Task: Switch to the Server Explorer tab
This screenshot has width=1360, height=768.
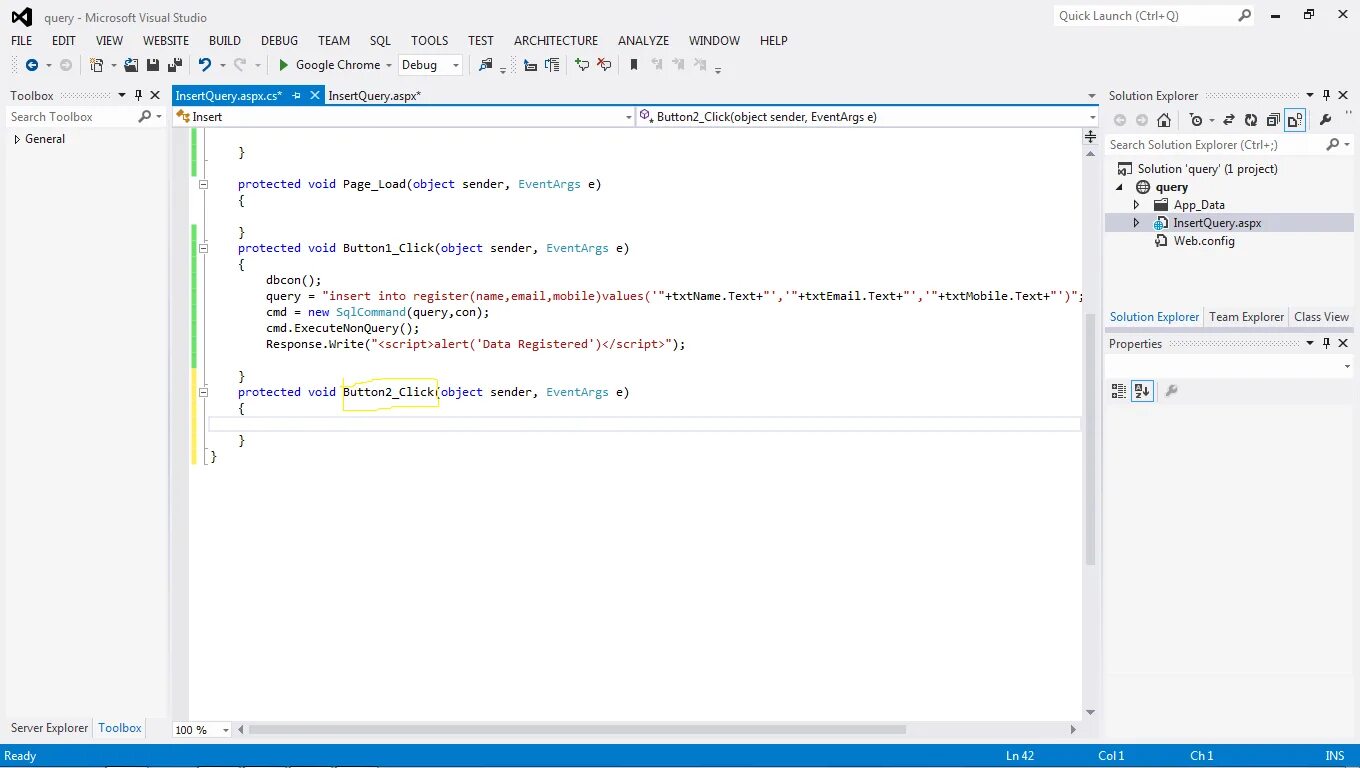Action: tap(50, 728)
